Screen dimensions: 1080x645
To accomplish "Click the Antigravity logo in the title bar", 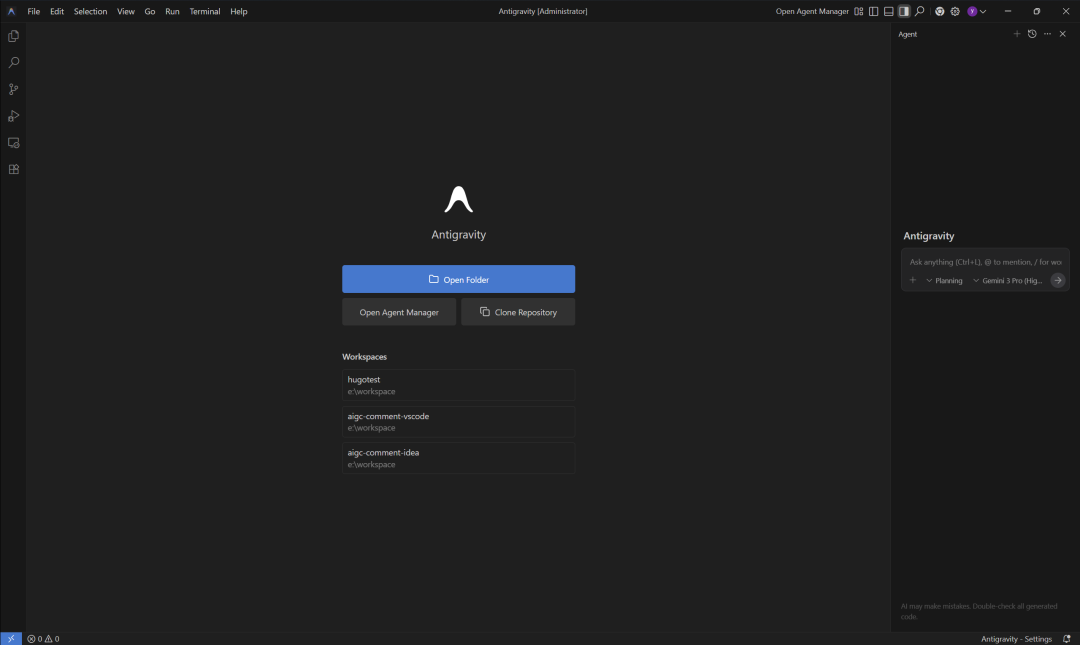I will tap(11, 11).
